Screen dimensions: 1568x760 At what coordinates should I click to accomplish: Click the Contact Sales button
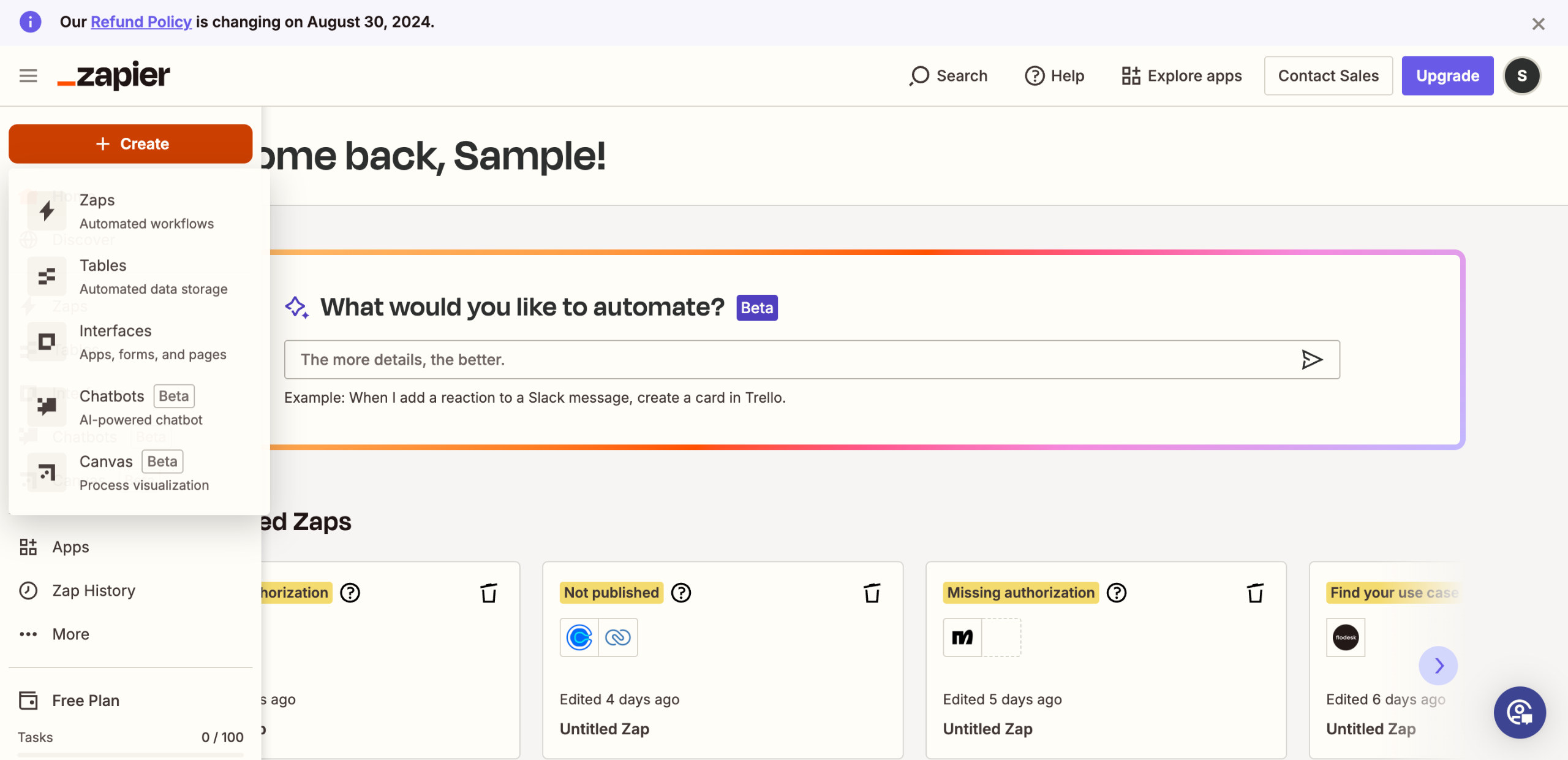click(x=1329, y=75)
